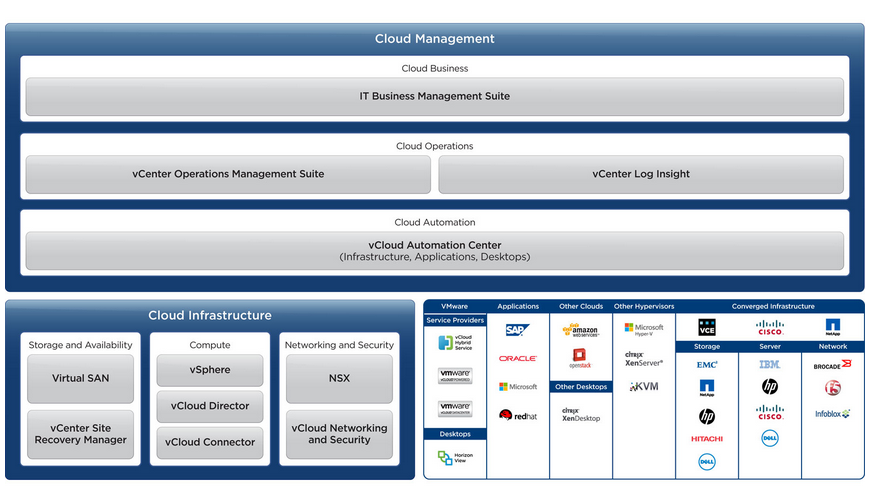The image size is (876, 490).
Task: Click the Network subheader
Action: [832, 347]
